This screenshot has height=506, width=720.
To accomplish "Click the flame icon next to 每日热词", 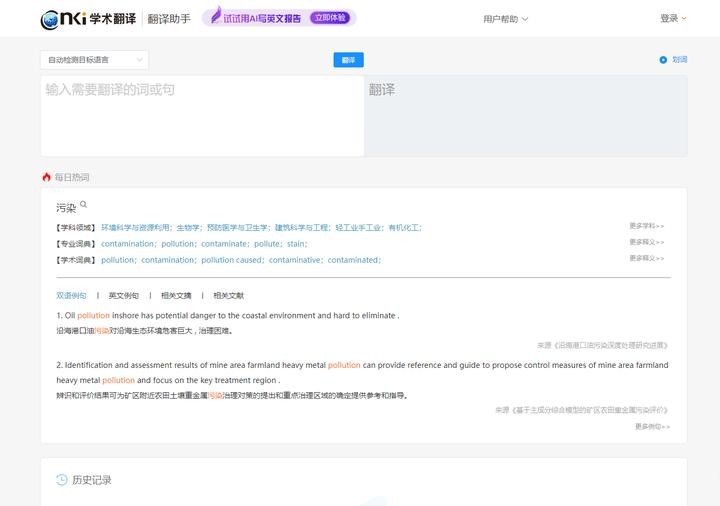I will point(46,177).
